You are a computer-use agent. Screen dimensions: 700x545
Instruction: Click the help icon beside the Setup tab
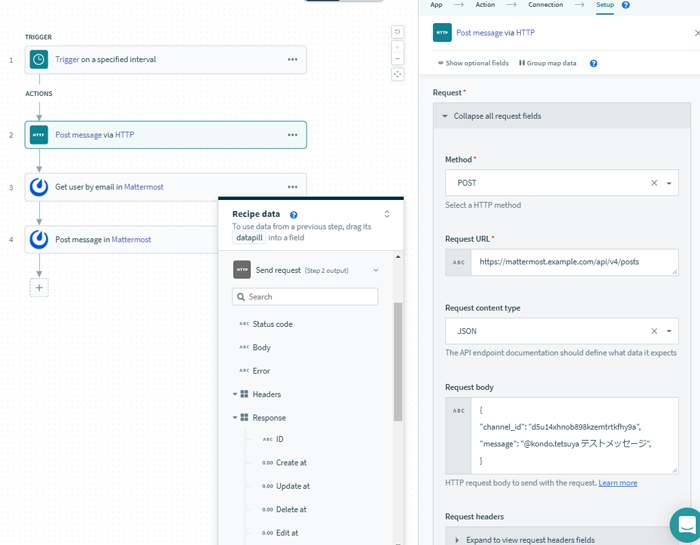click(626, 5)
